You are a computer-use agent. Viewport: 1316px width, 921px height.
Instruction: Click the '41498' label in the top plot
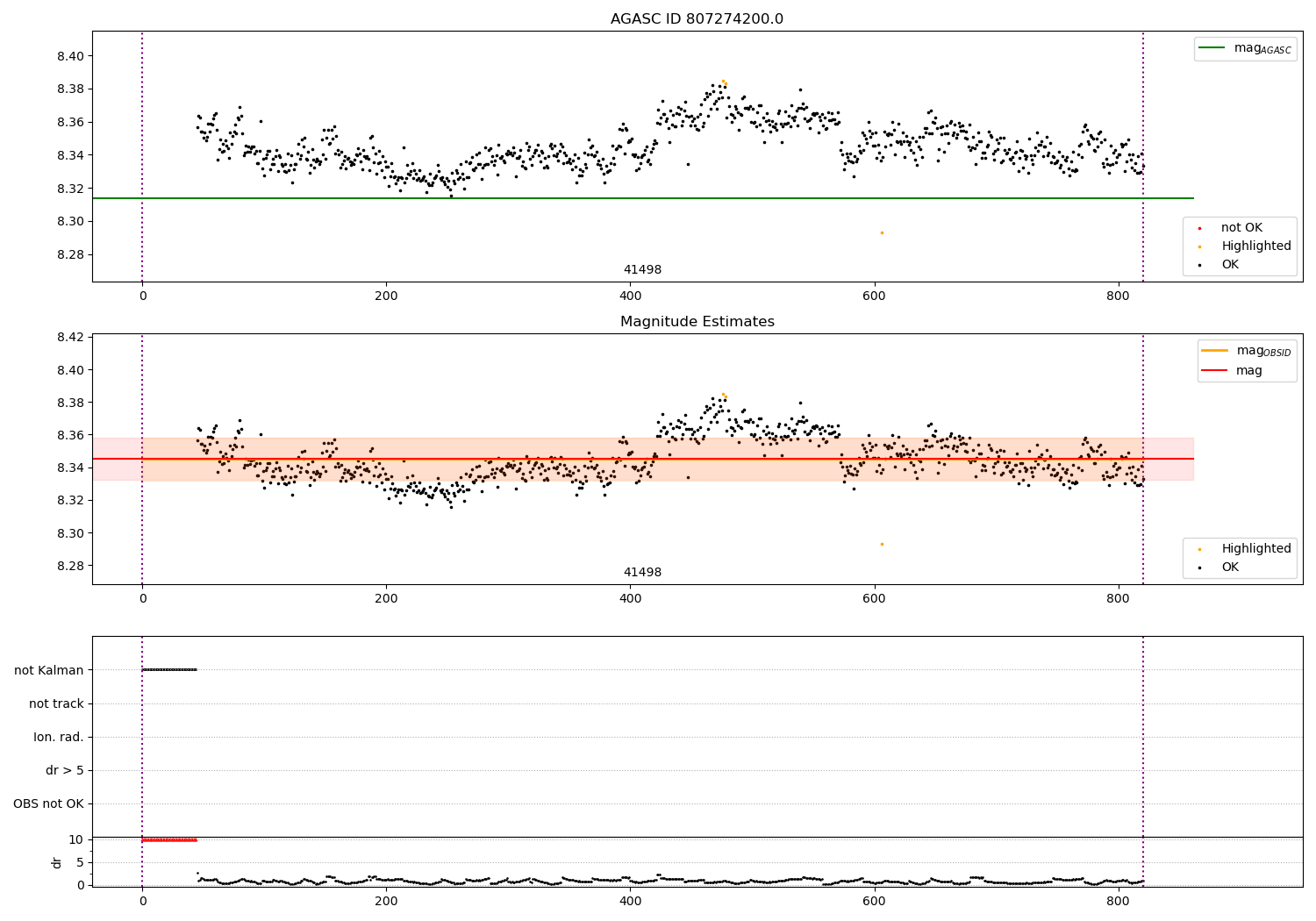[x=642, y=270]
